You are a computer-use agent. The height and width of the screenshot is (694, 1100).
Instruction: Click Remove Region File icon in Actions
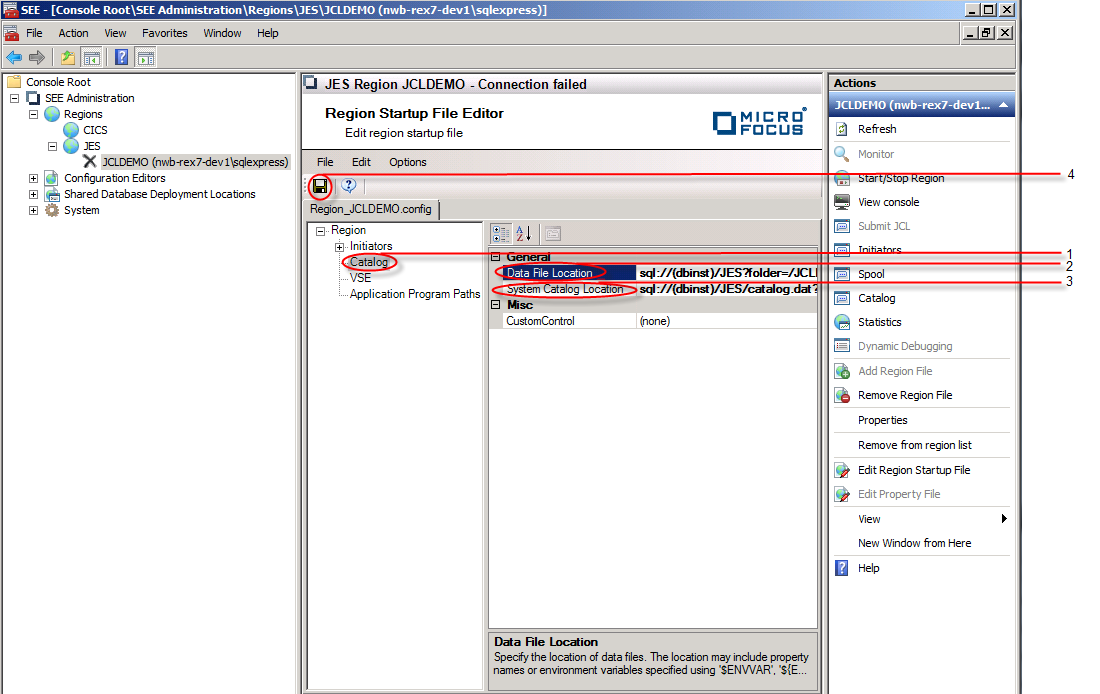842,395
